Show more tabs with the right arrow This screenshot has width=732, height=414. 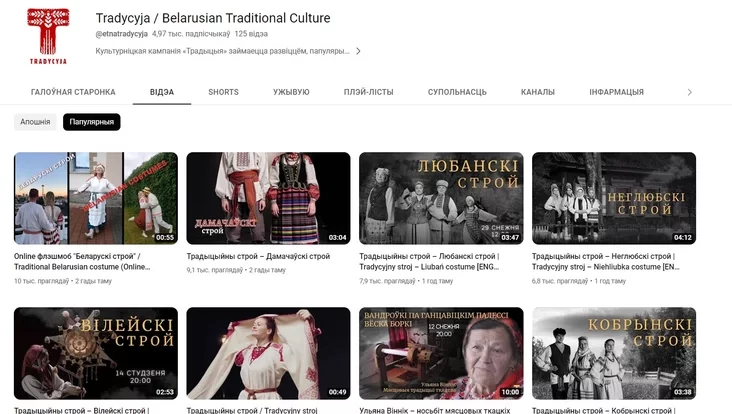690,92
